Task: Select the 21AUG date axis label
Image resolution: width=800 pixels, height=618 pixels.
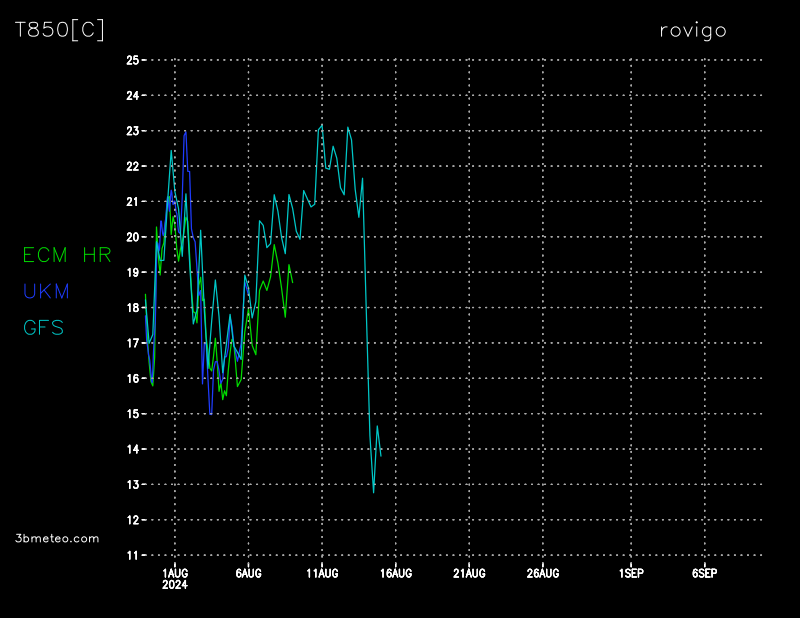Action: tap(469, 573)
